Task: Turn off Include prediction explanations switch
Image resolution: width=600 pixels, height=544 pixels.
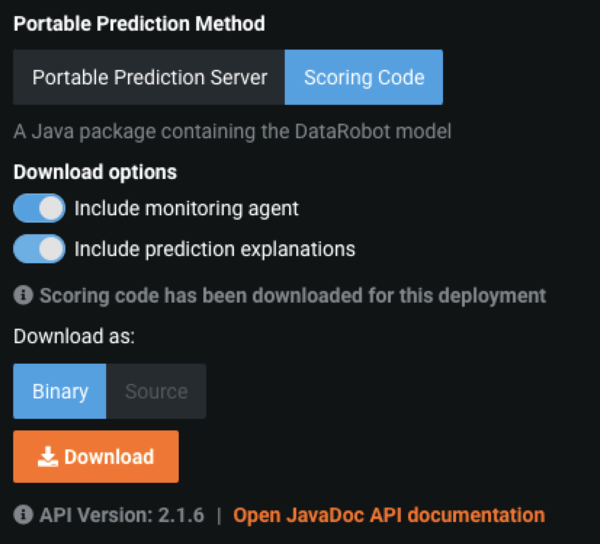Action: (x=39, y=249)
